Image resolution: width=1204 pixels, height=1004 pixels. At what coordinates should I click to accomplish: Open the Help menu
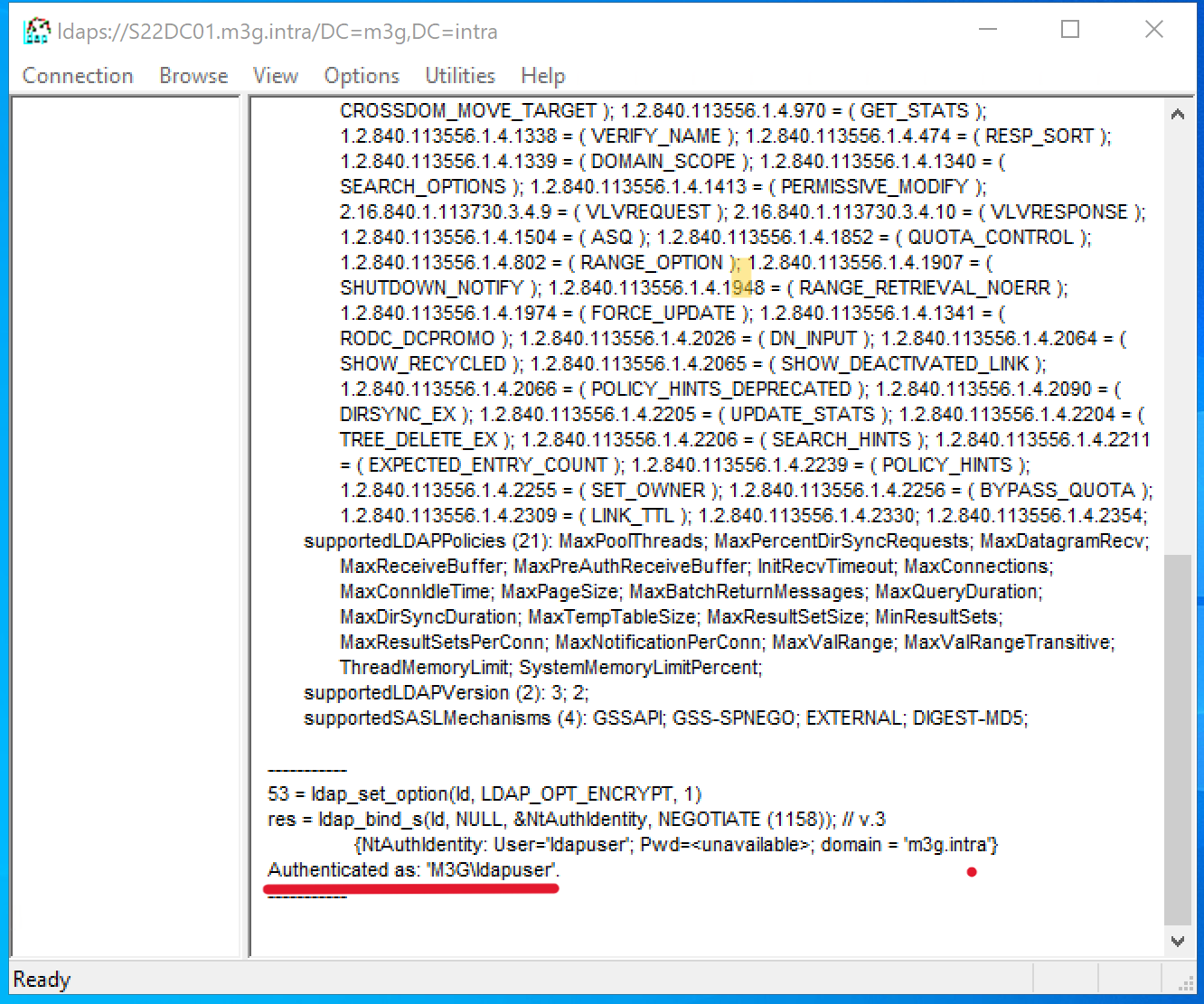pyautogui.click(x=542, y=76)
